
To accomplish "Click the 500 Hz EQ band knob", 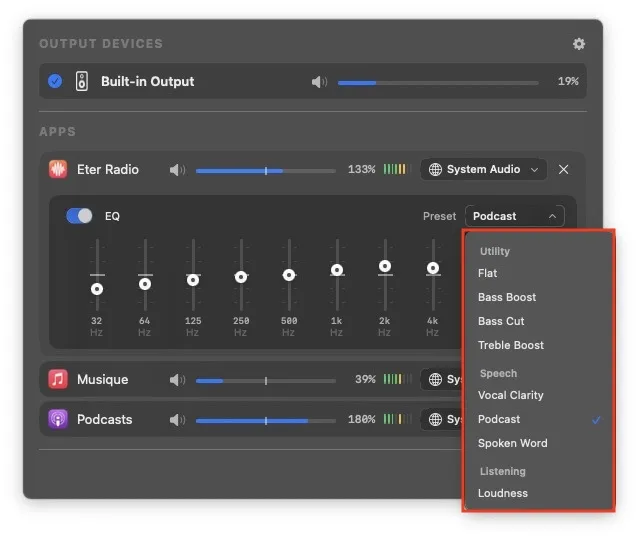I will (x=289, y=275).
